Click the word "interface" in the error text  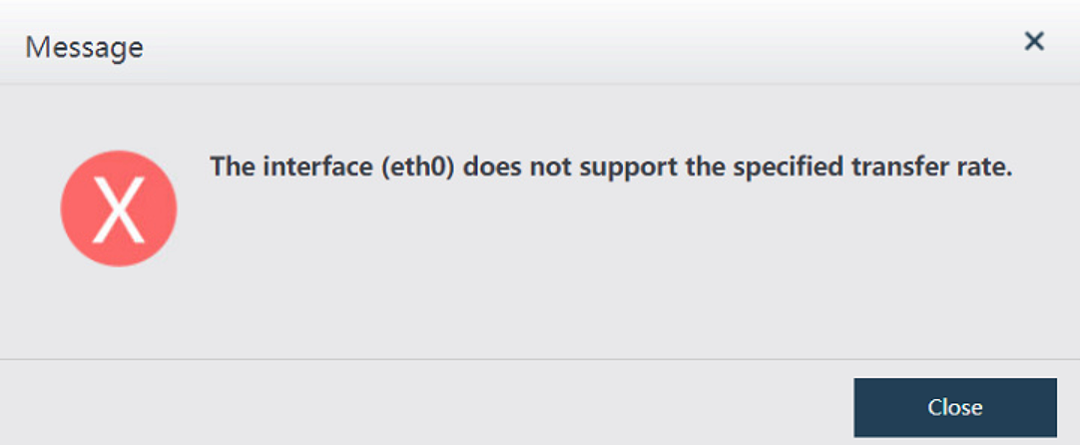300,167
